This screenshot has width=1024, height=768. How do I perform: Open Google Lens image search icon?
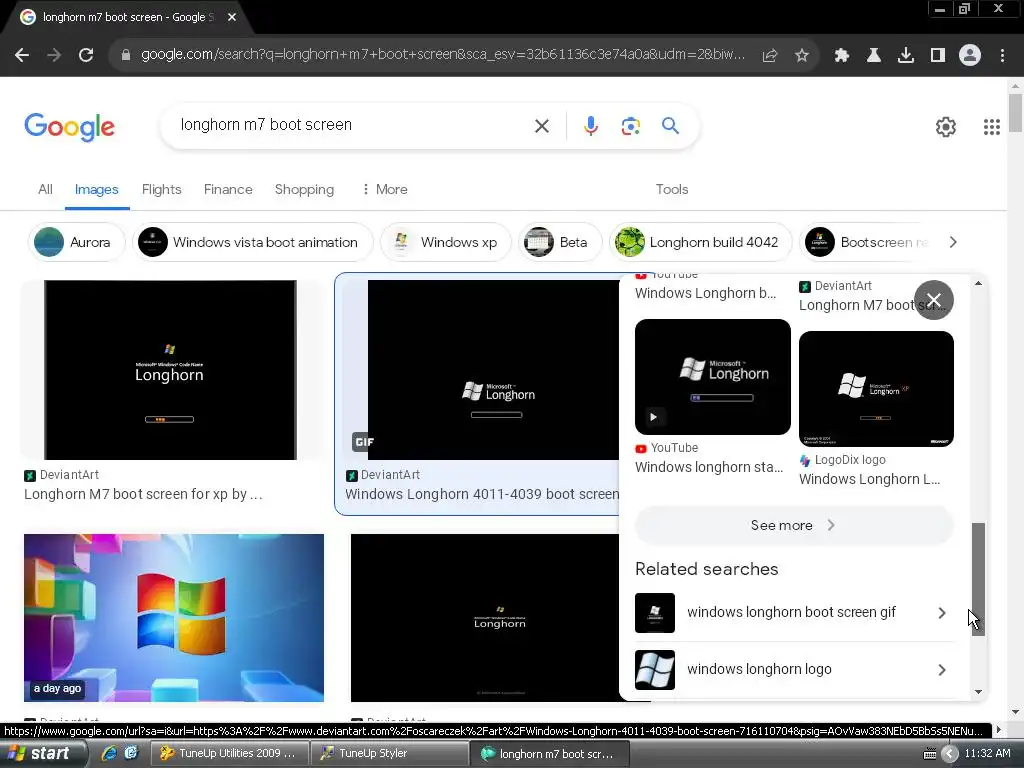pyautogui.click(x=630, y=126)
